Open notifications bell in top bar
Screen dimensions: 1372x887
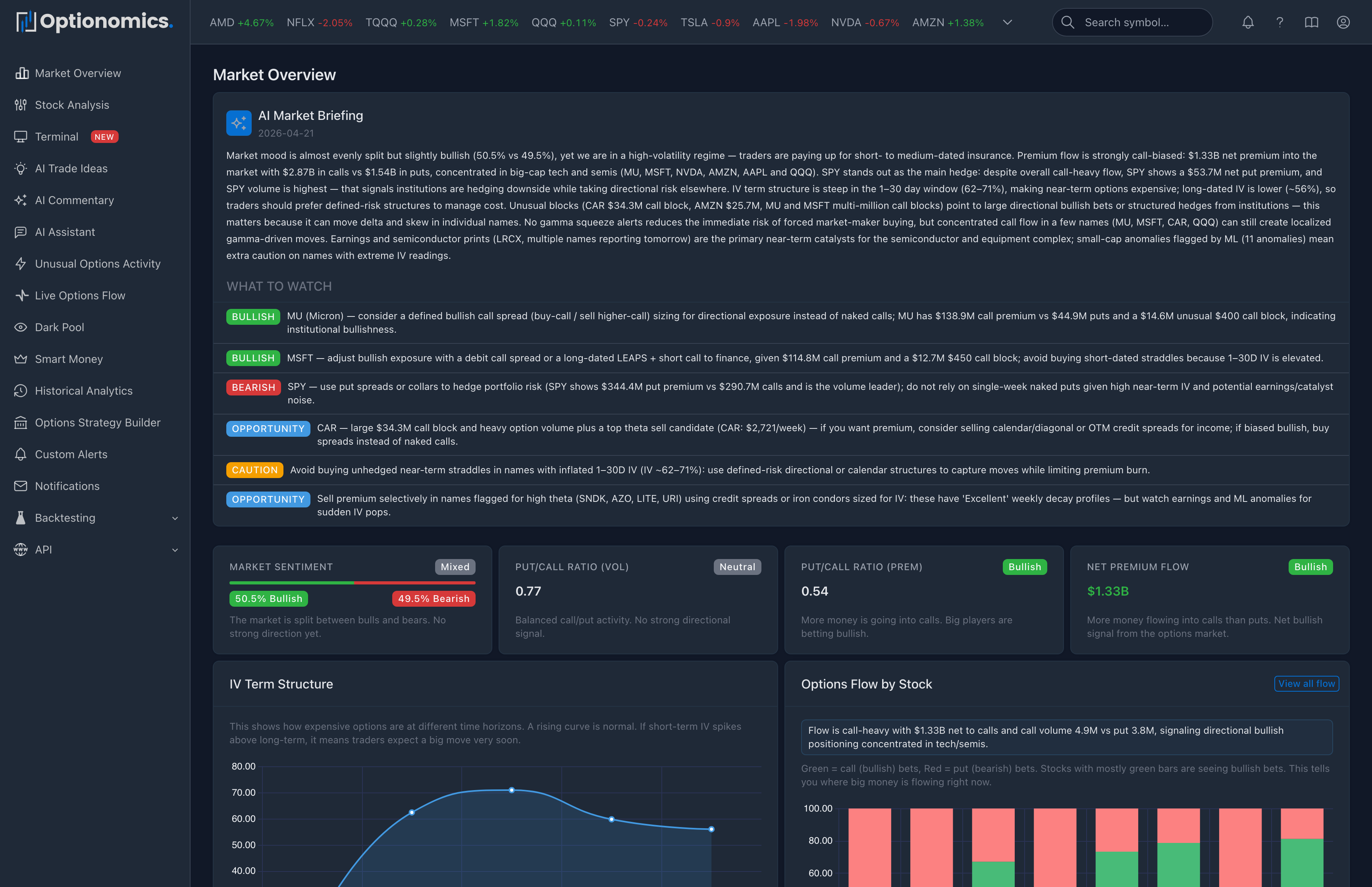point(1248,22)
